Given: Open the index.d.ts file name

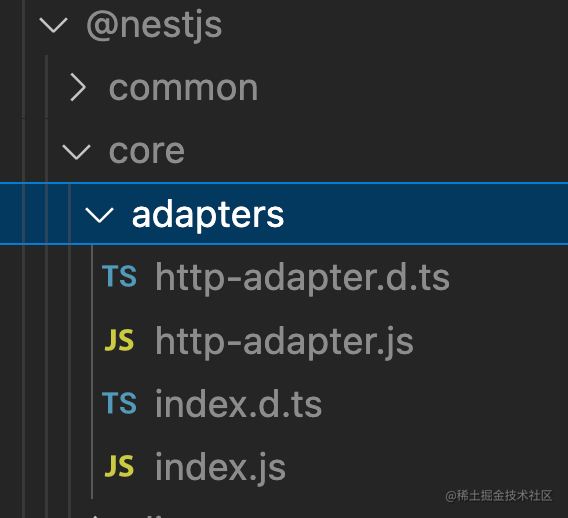Looking at the screenshot, I should [238, 404].
